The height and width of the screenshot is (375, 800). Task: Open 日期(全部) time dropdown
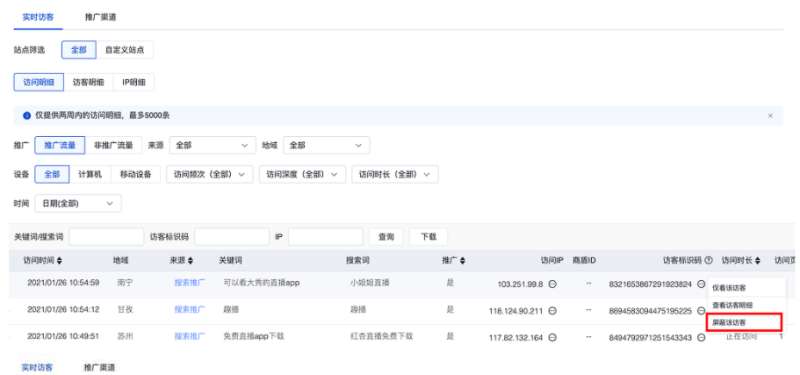[78, 204]
